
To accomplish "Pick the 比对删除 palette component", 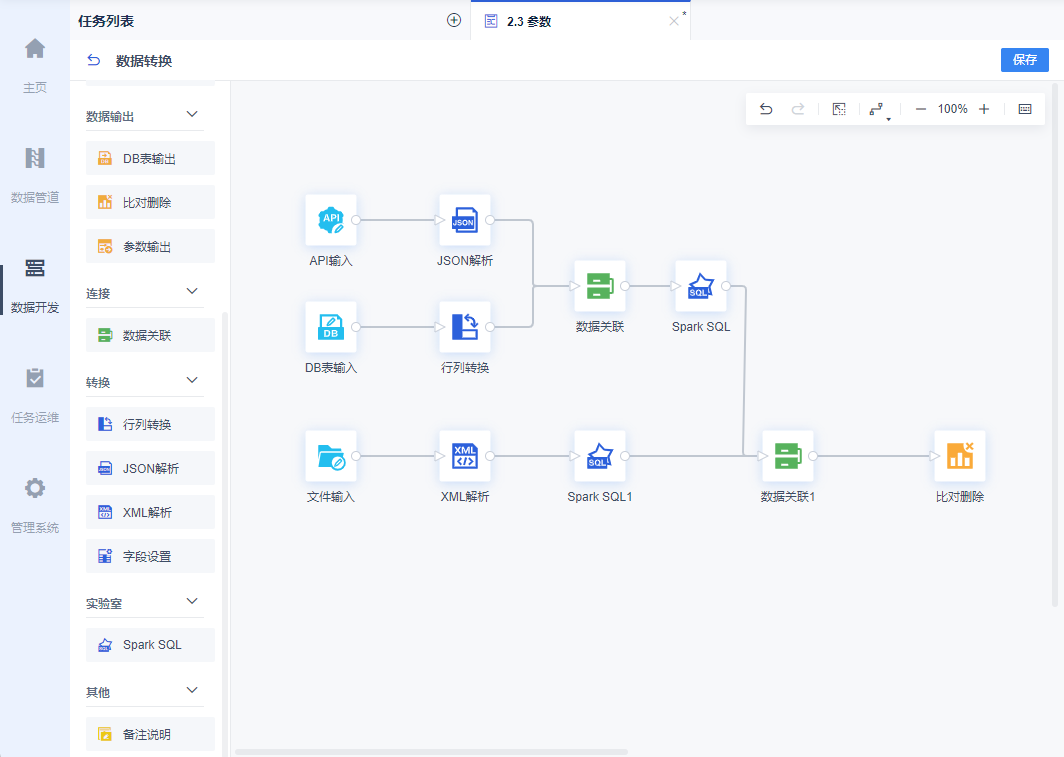I will (150, 202).
